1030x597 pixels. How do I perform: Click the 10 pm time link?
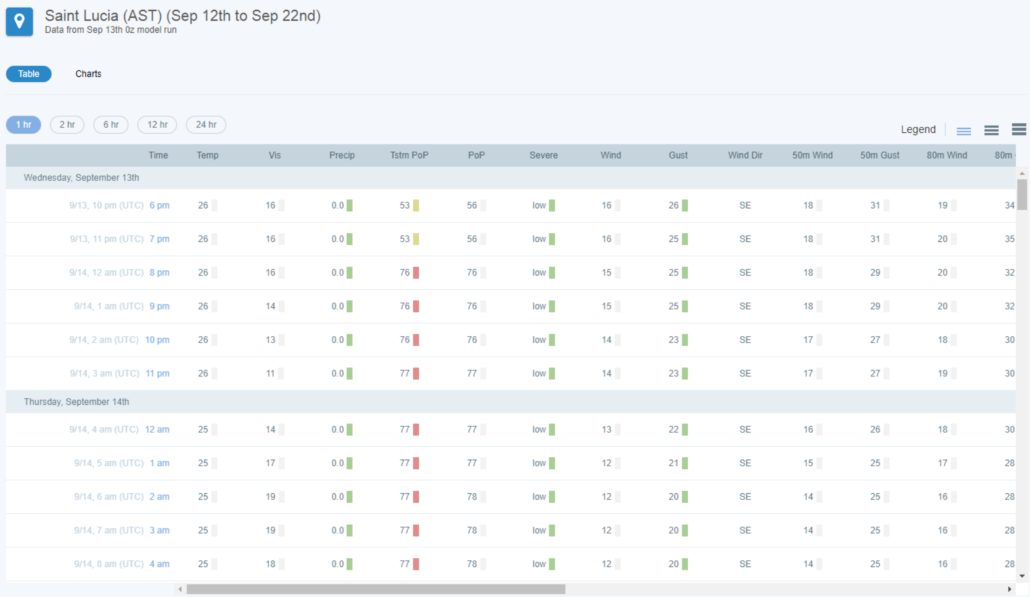157,340
